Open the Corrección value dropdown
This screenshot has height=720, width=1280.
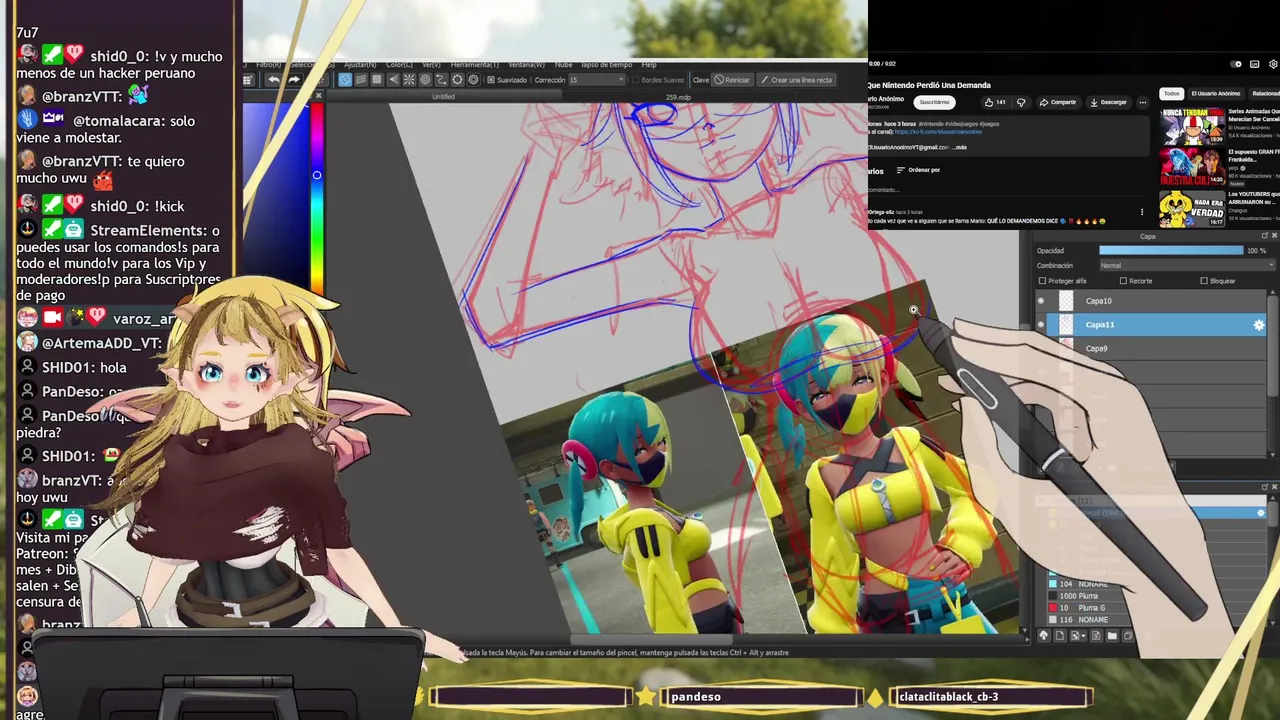pyautogui.click(x=597, y=79)
